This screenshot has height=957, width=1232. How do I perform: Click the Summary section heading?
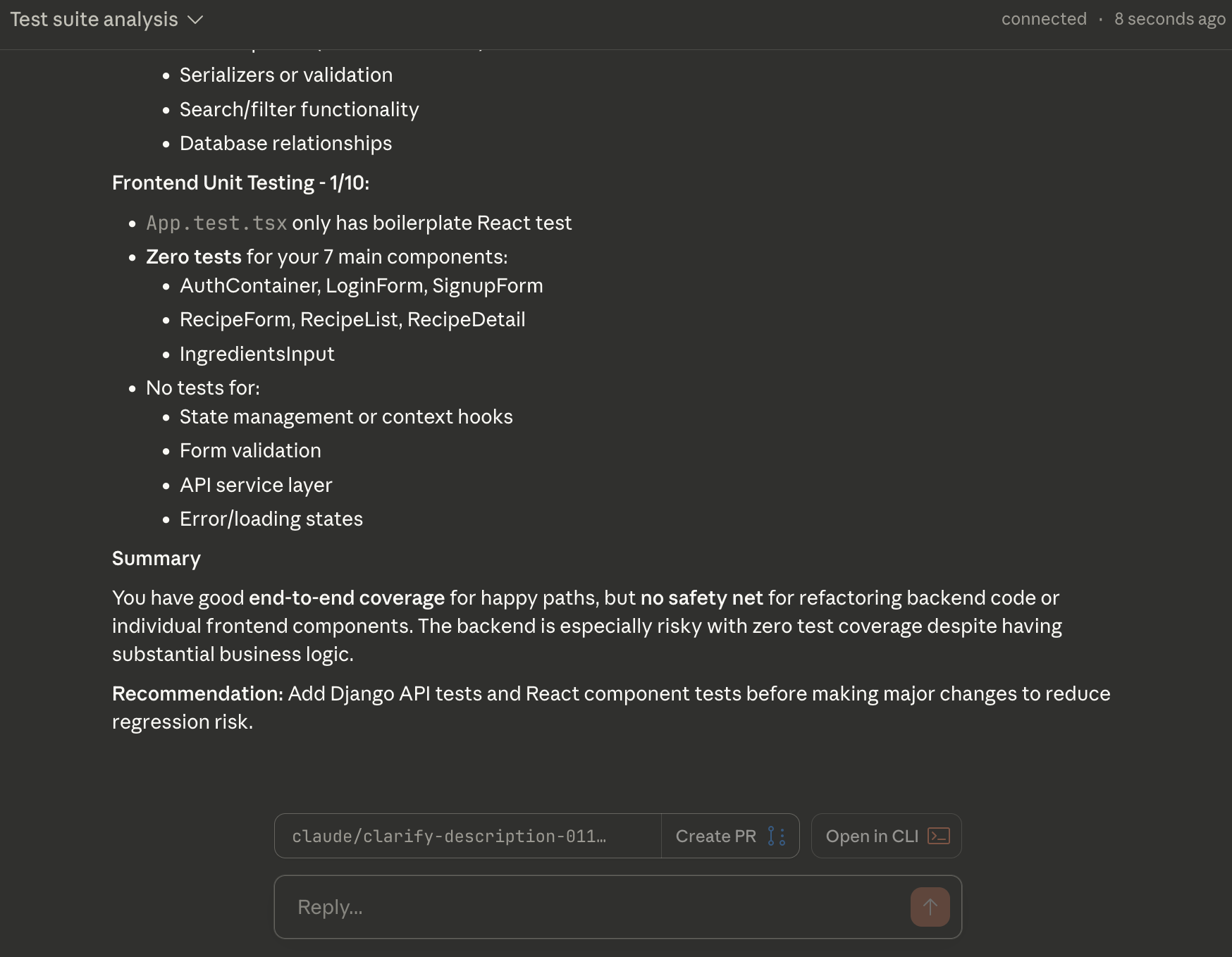[x=156, y=558]
